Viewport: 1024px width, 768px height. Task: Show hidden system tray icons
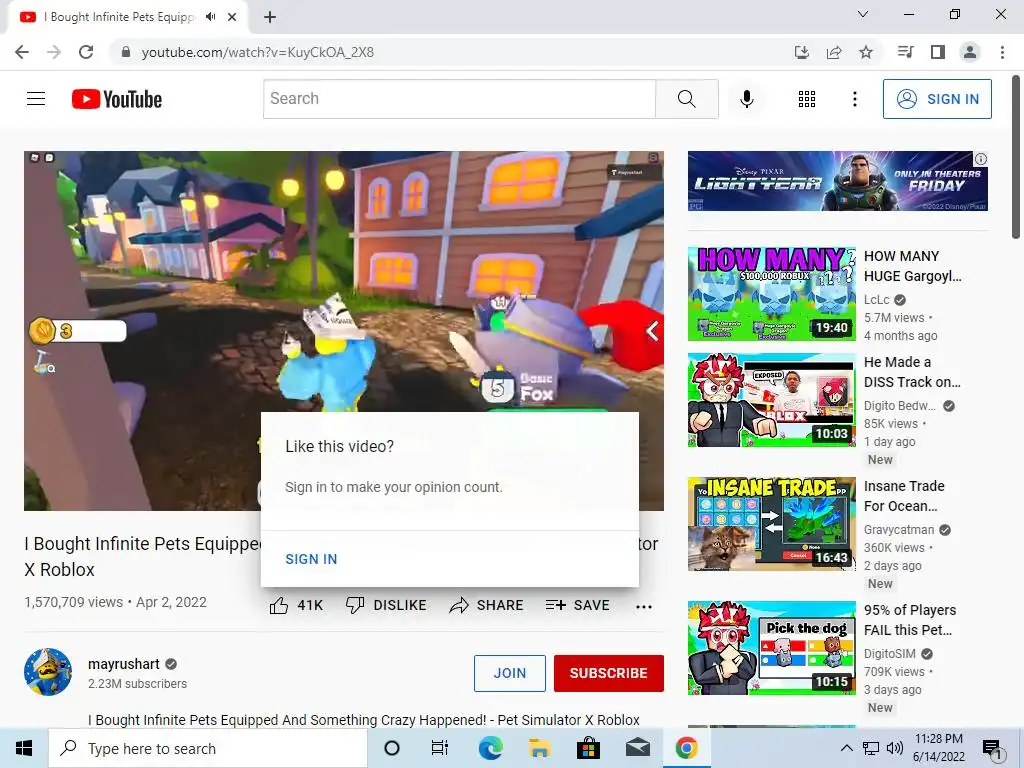pyautogui.click(x=846, y=748)
